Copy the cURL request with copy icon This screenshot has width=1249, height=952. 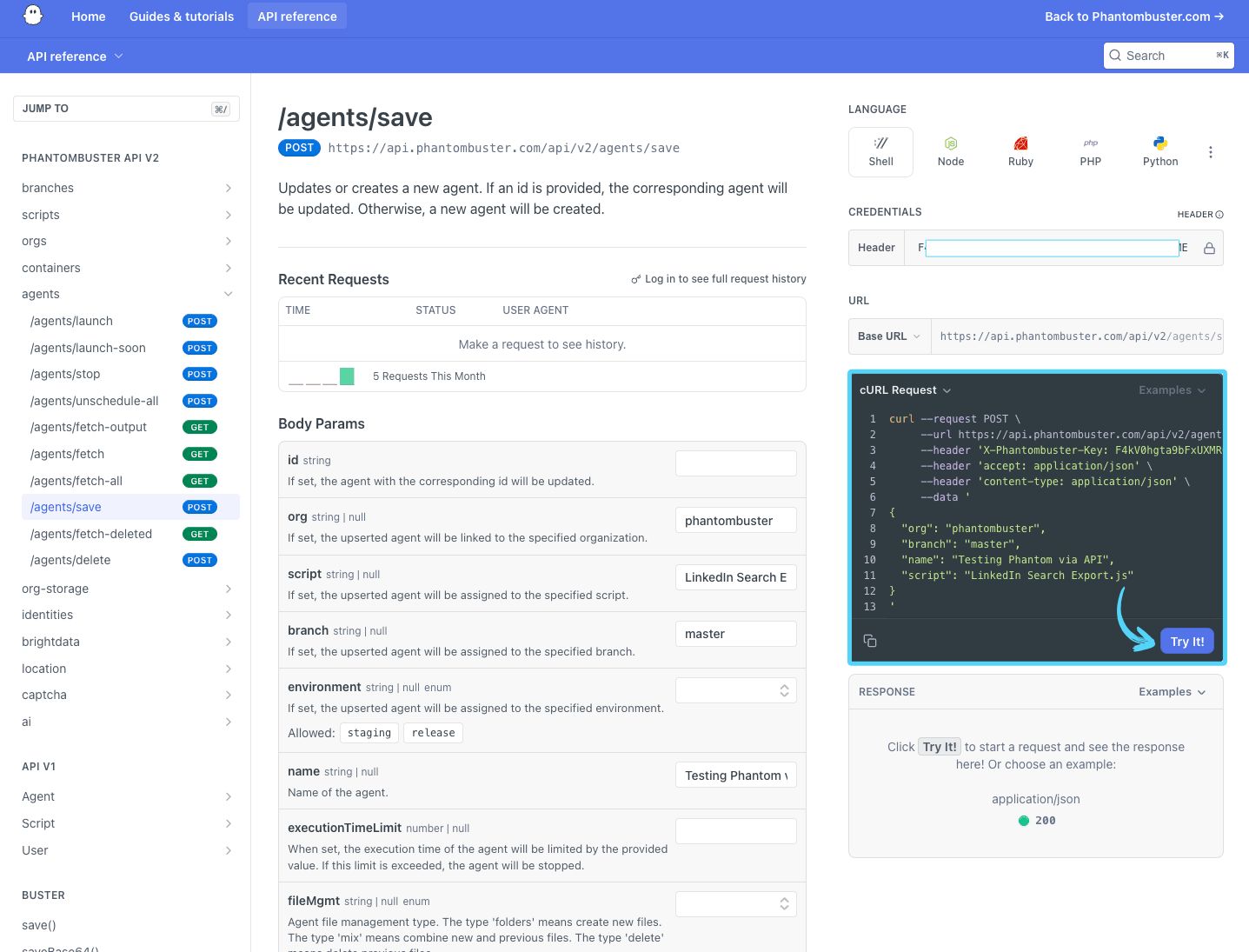870,641
